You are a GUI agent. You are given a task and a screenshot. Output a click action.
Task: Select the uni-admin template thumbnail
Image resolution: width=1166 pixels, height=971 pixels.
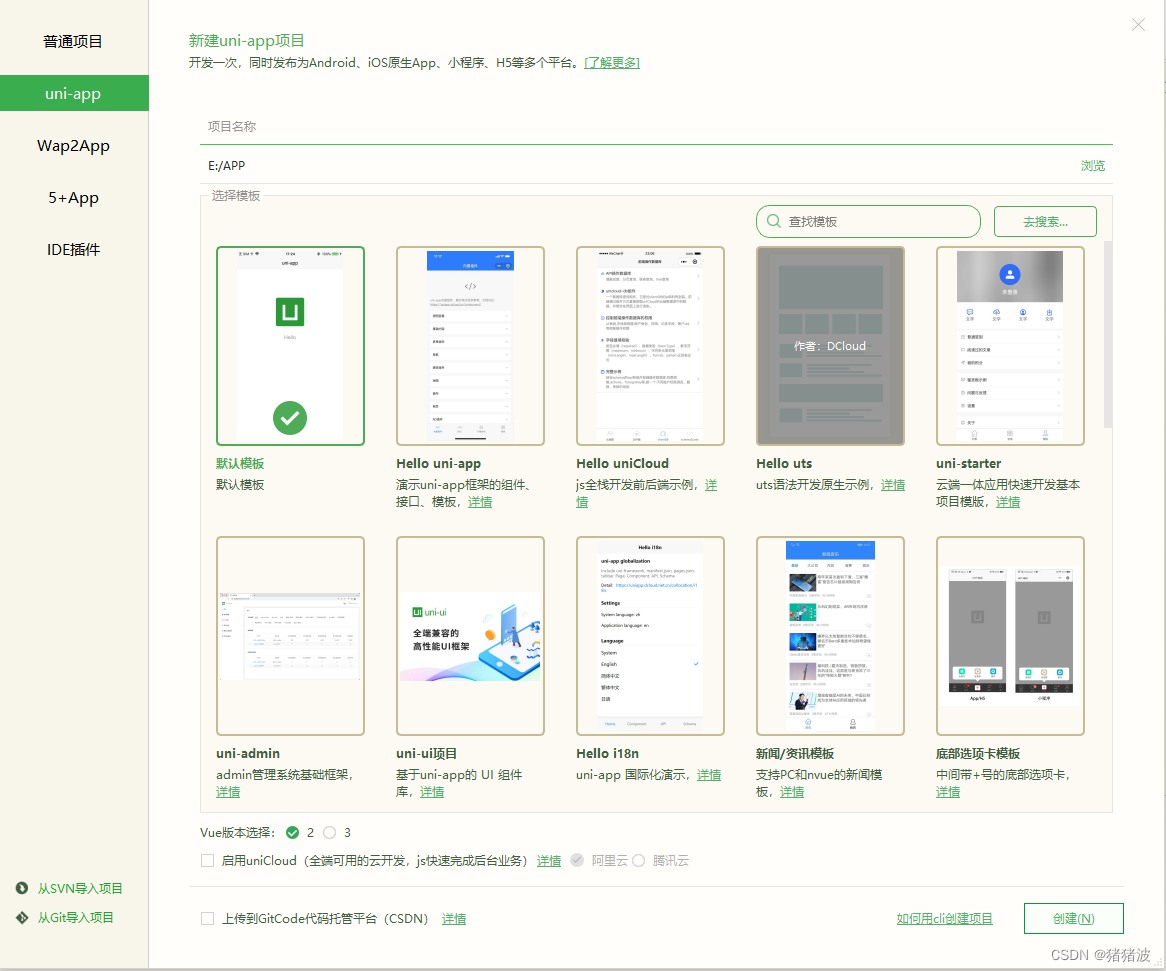[x=290, y=636]
